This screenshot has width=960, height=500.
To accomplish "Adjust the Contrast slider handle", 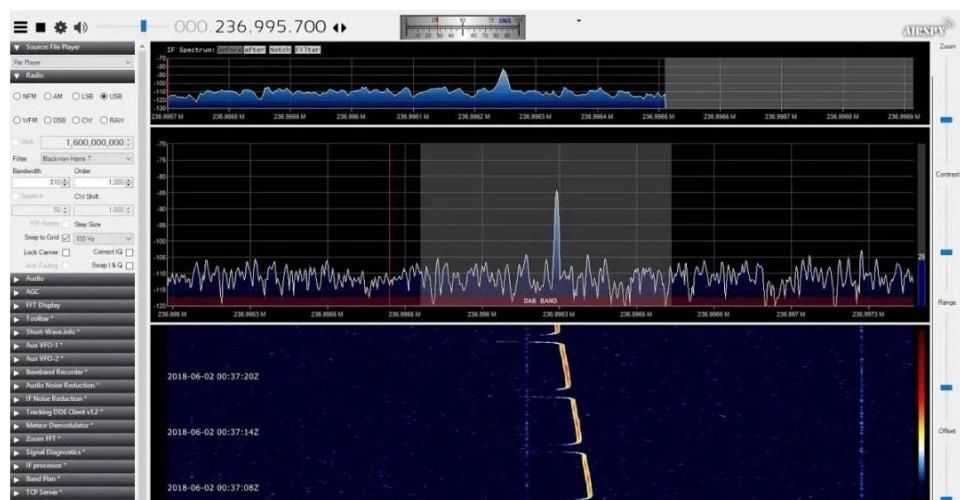I will [946, 252].
